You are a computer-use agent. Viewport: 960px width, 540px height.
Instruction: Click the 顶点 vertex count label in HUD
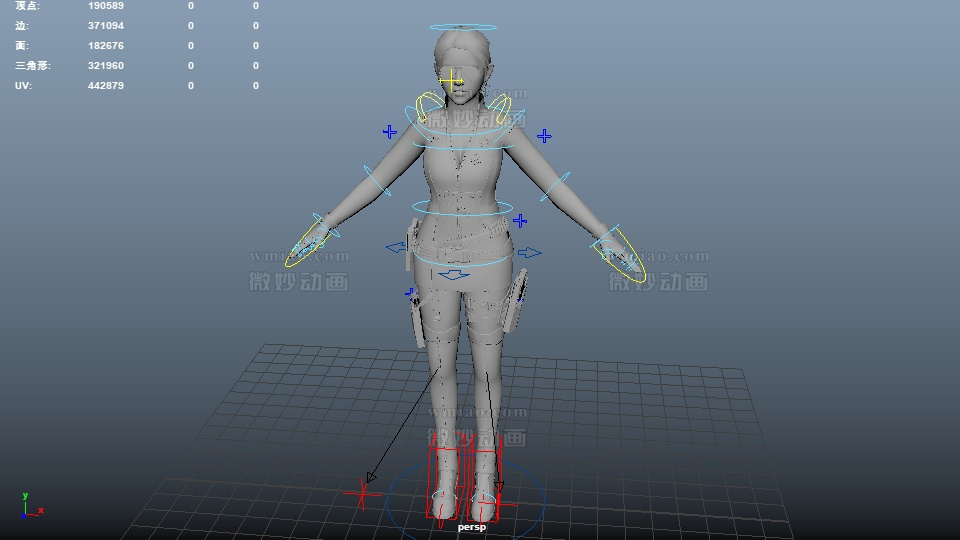point(26,6)
